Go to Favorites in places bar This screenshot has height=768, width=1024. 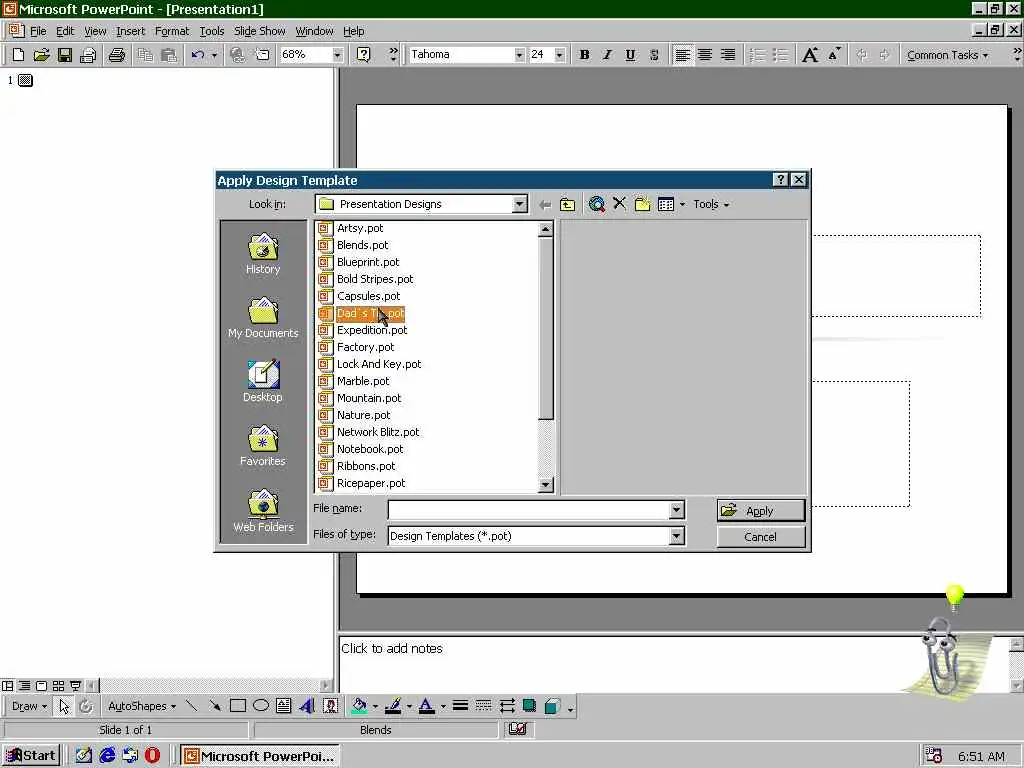(x=263, y=446)
